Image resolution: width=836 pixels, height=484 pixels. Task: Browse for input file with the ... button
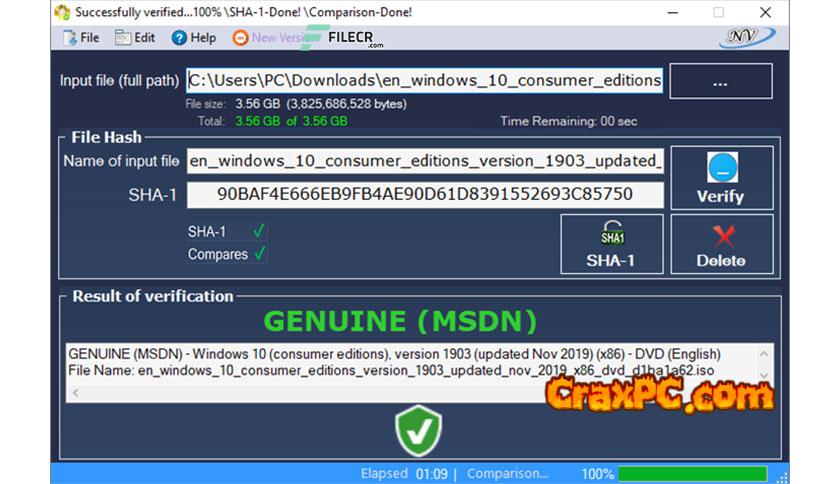coord(720,82)
